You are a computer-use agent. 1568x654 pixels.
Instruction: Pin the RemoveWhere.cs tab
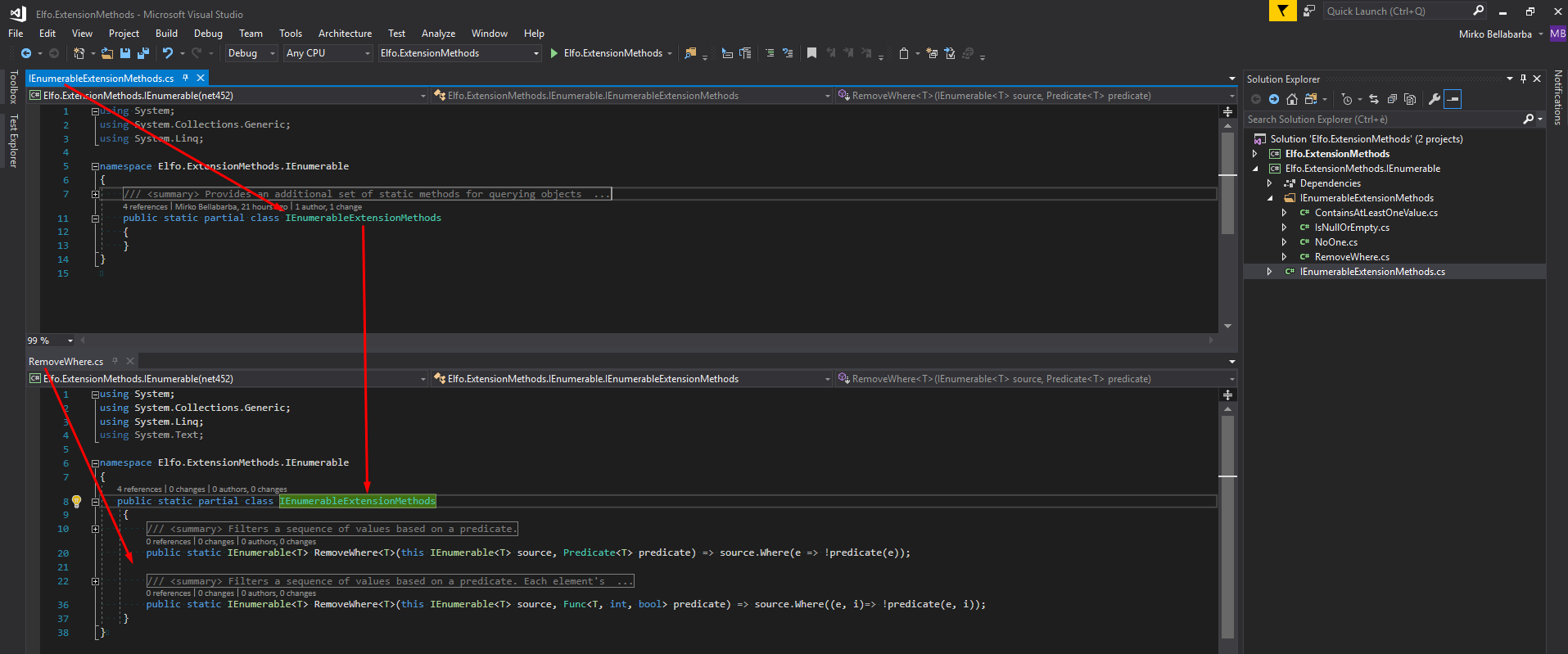click(115, 361)
